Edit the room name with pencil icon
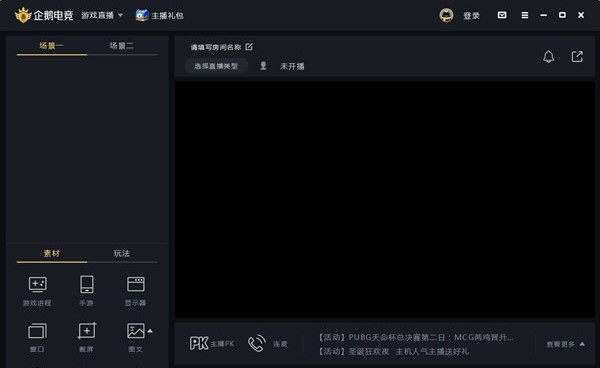 (249, 47)
